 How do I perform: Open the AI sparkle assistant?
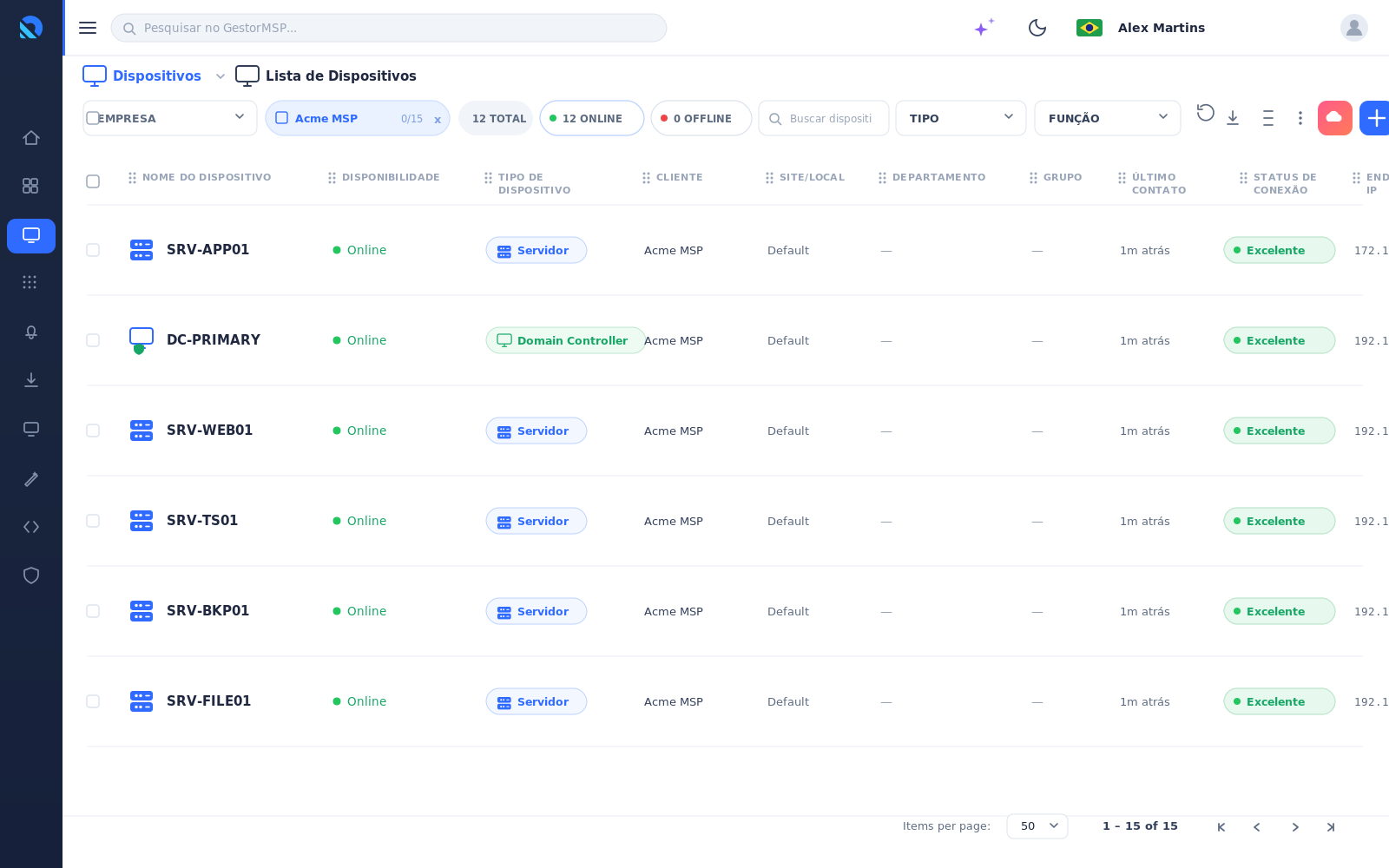click(984, 28)
